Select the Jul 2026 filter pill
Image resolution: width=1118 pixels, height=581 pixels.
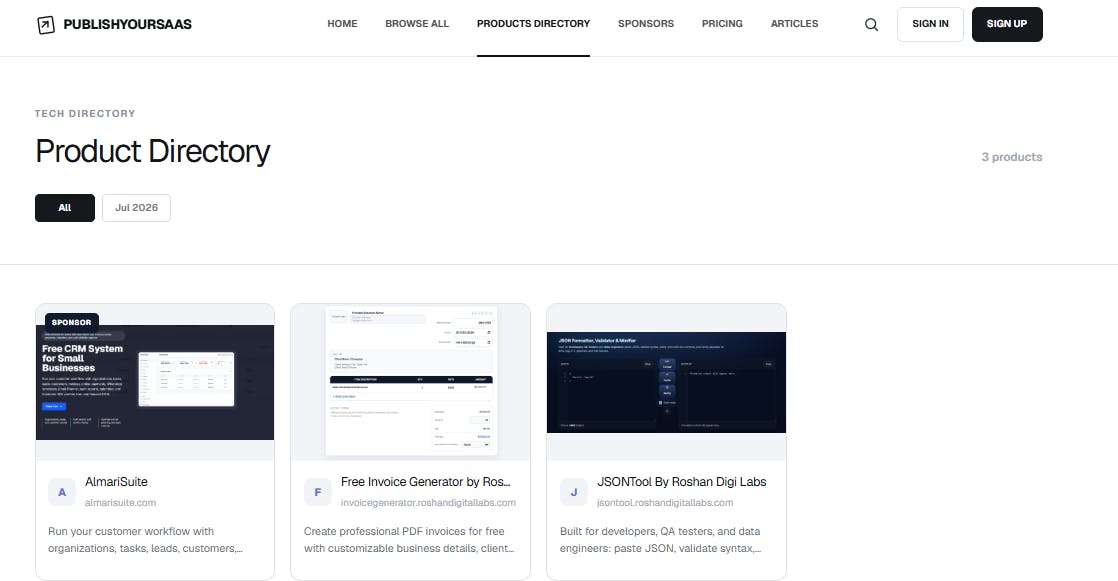coord(136,207)
